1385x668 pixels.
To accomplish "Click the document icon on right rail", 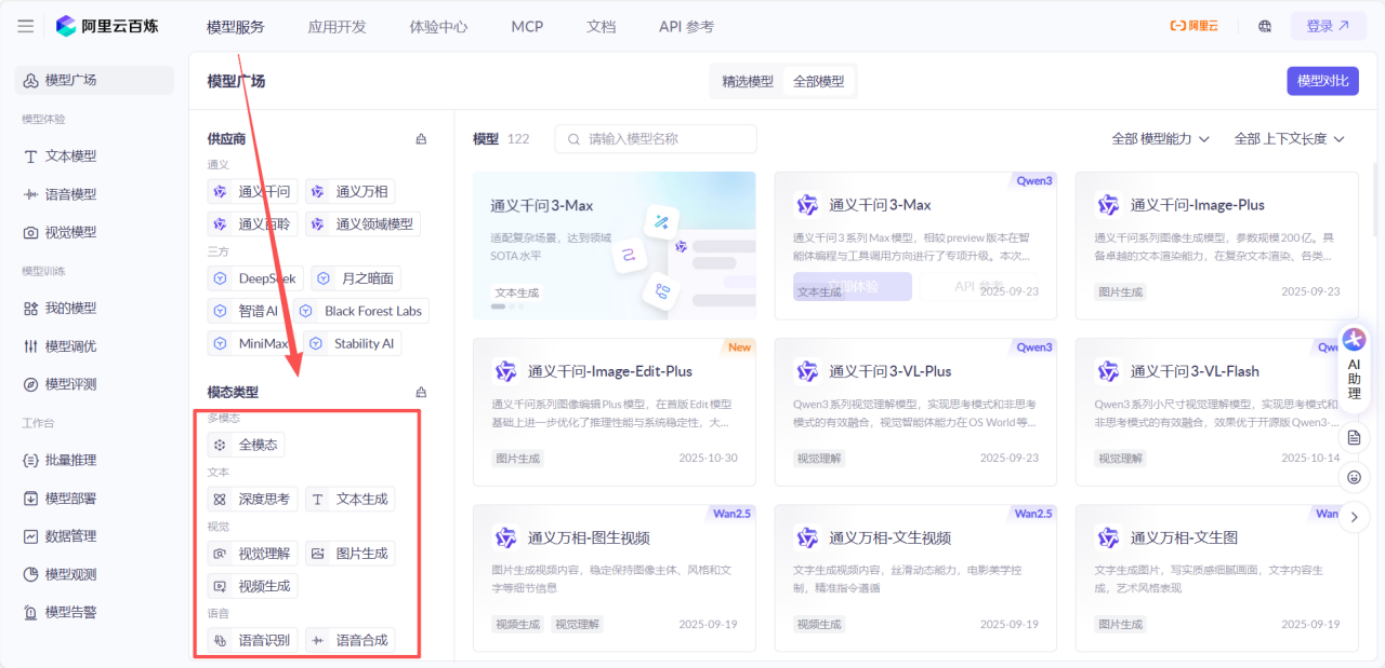I will coord(1354,437).
